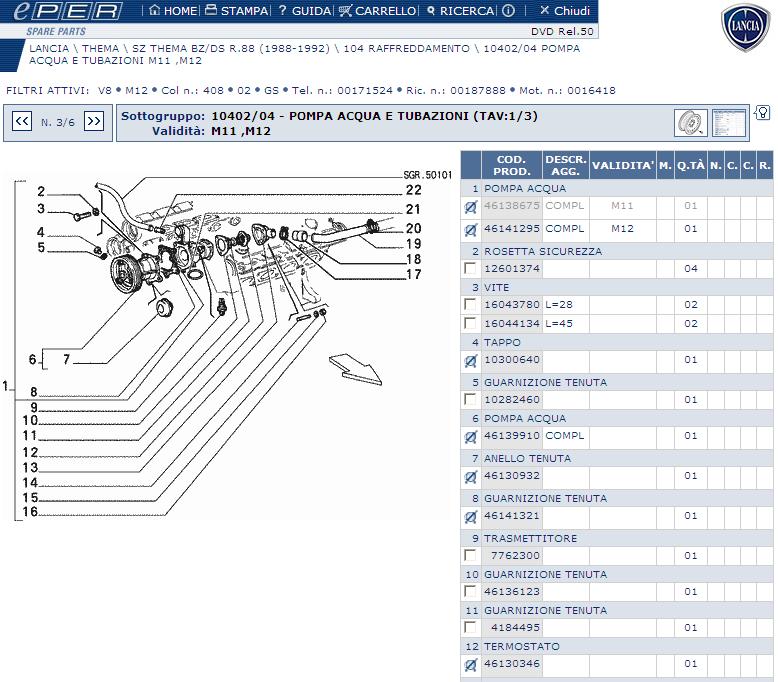The height and width of the screenshot is (682, 778).
Task: Click callout number 16 in diagram
Action: pyautogui.click(x=30, y=511)
